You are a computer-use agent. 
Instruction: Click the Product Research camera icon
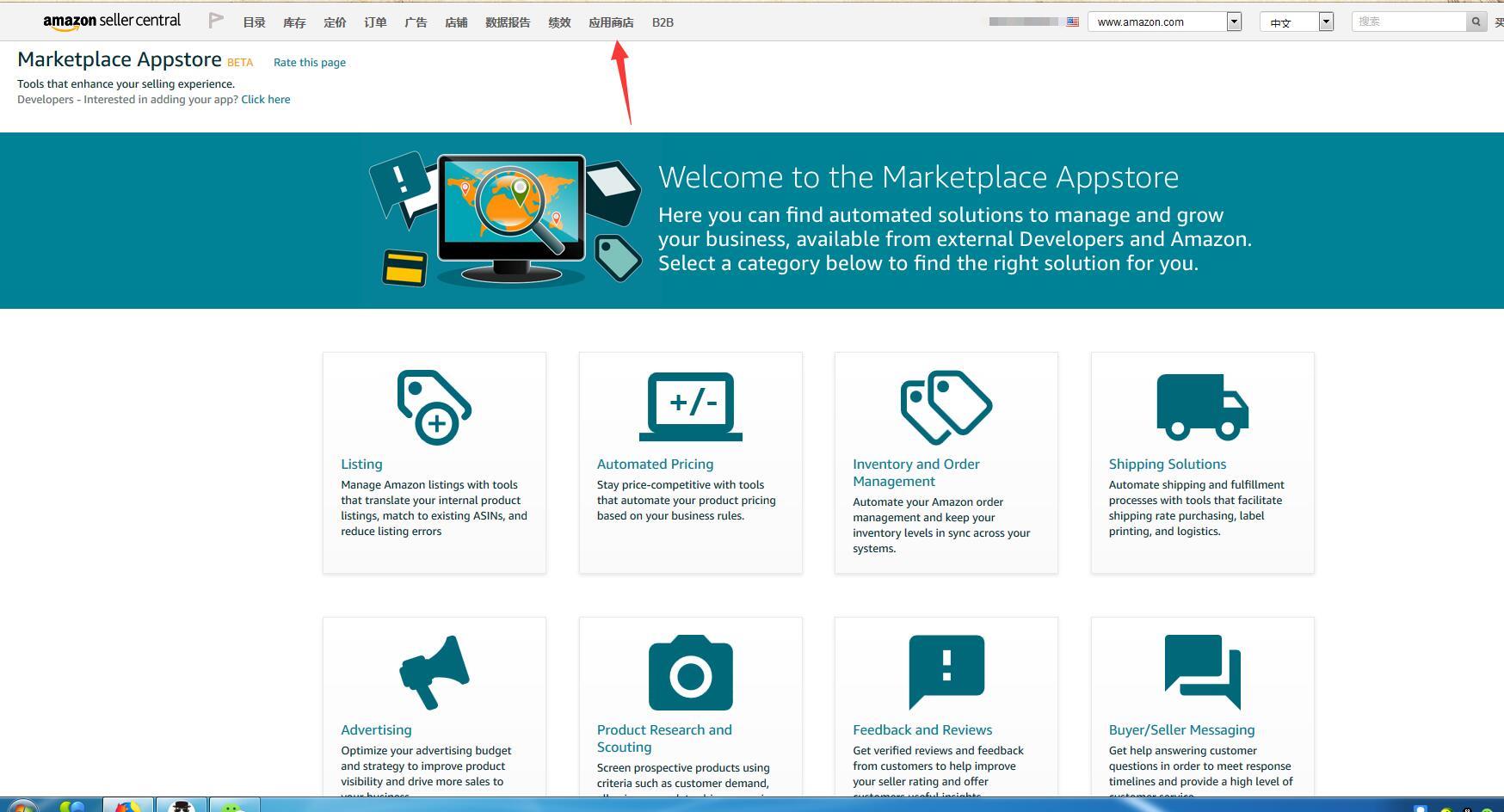[x=690, y=673]
